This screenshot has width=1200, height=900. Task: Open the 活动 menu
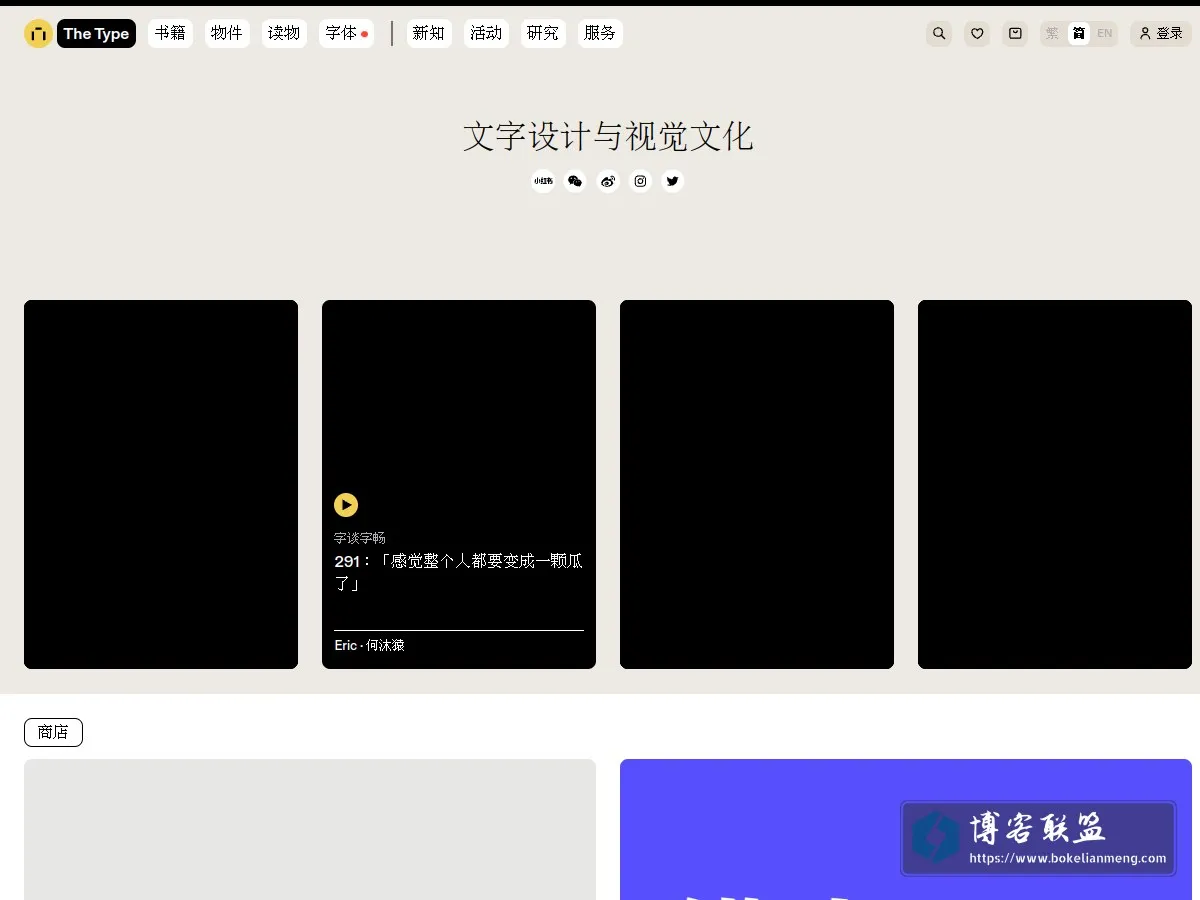coord(486,33)
